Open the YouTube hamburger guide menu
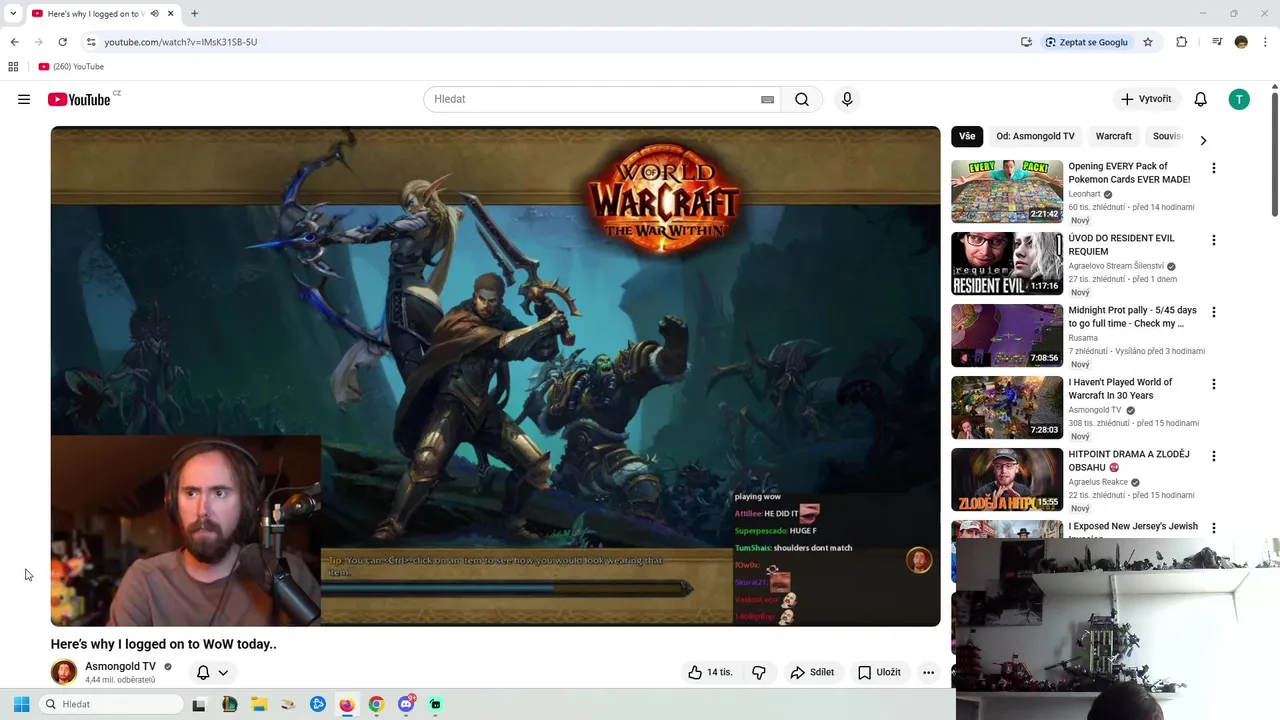The height and width of the screenshot is (720, 1280). click(24, 99)
